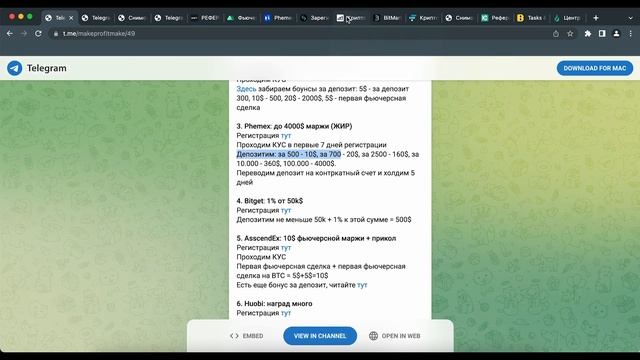Image resolution: width=640 pixels, height=360 pixels.
Task: Switch to the Центр tab
Action: [x=567, y=18]
